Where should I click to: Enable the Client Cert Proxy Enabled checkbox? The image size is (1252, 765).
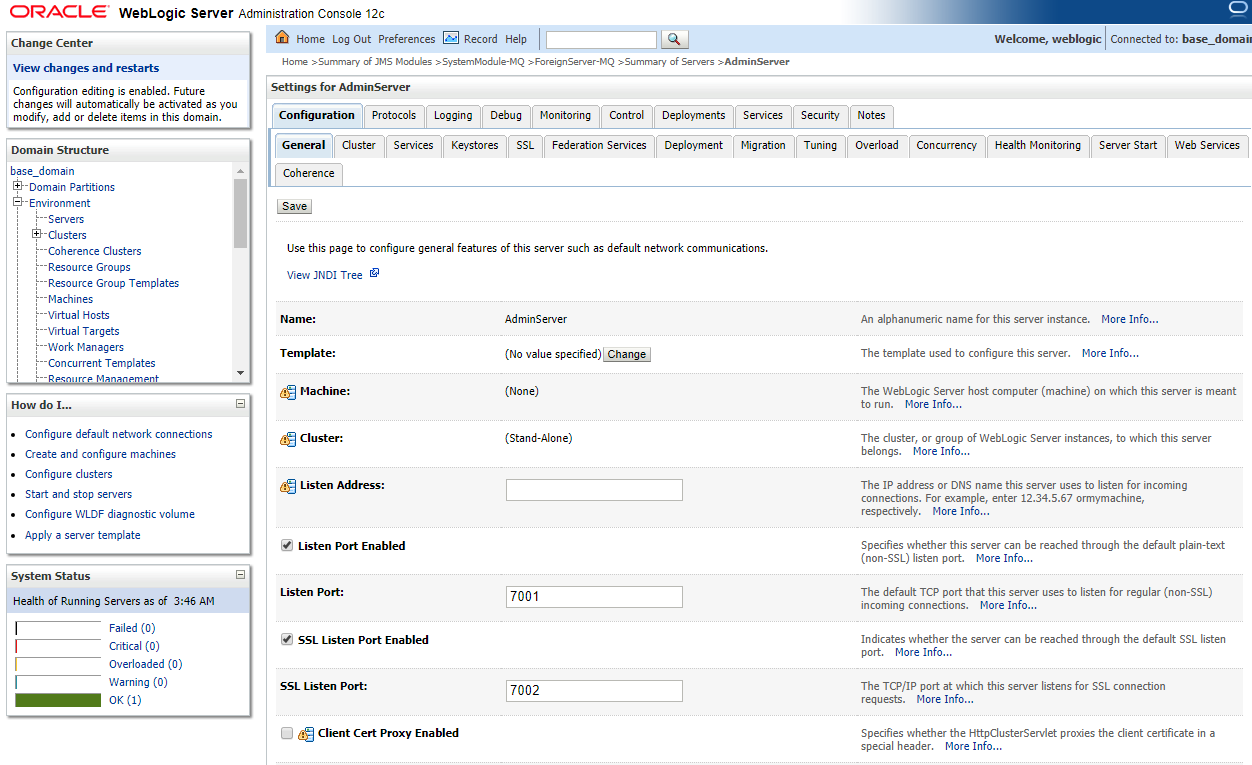[287, 734]
